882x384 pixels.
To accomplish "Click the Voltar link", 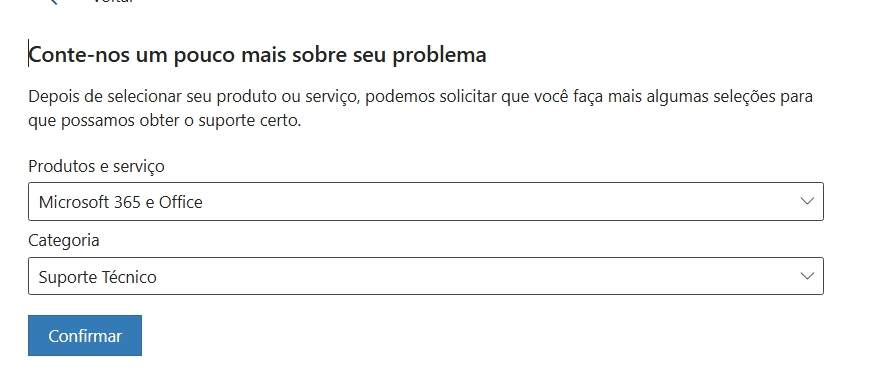I will click(113, 2).
